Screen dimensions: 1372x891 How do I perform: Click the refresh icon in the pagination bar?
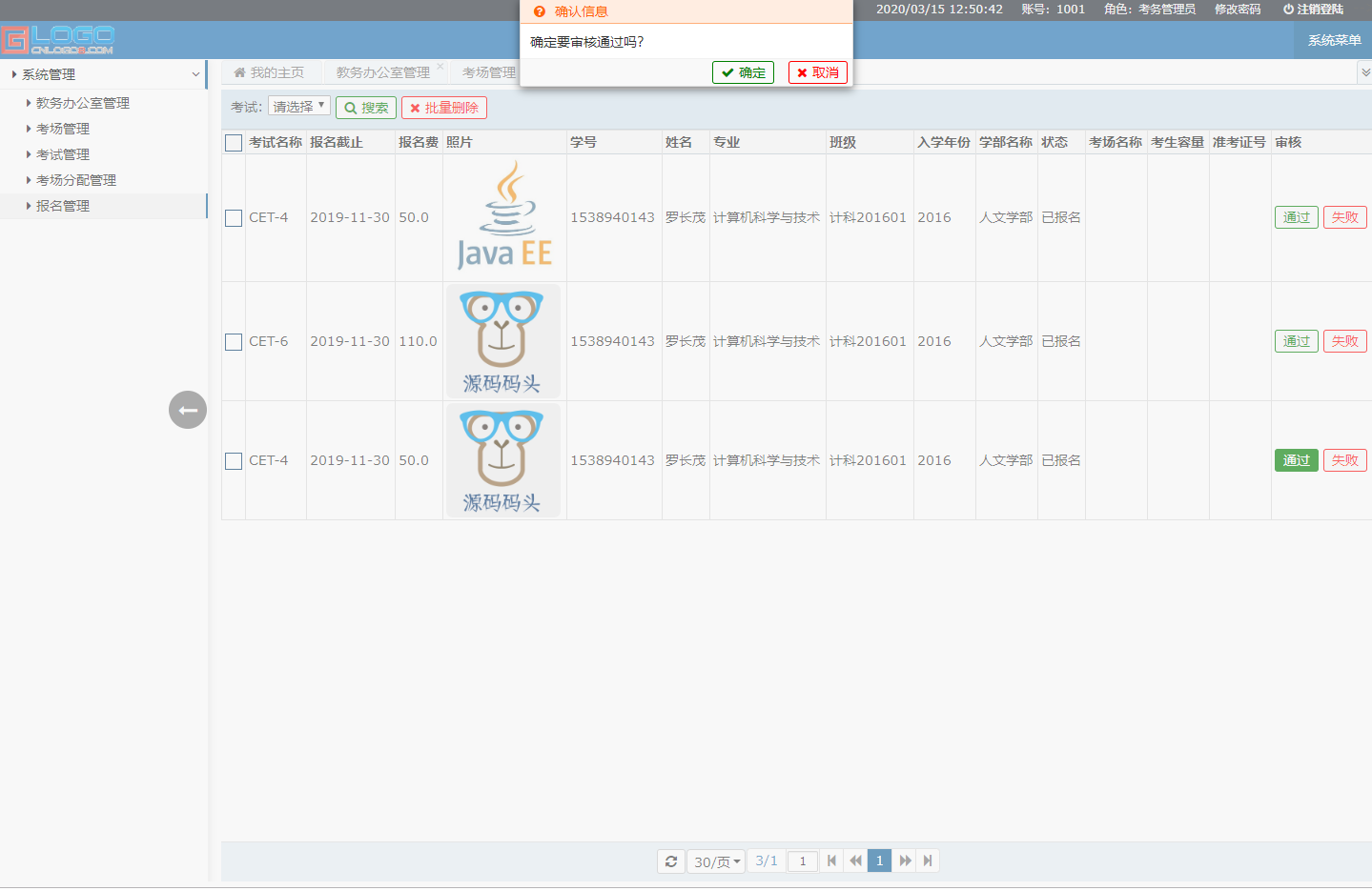(671, 861)
